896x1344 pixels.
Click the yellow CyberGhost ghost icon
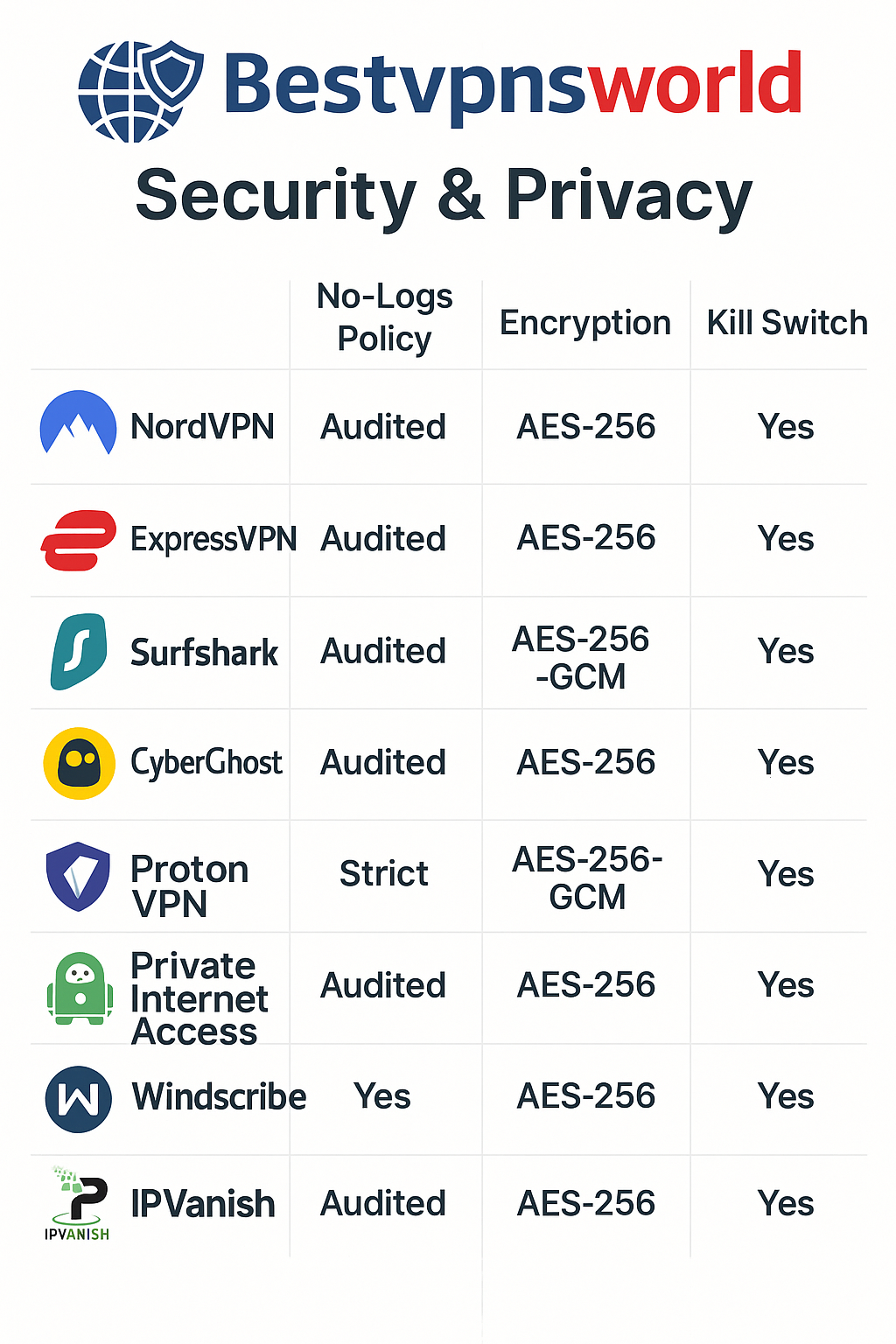point(79,763)
